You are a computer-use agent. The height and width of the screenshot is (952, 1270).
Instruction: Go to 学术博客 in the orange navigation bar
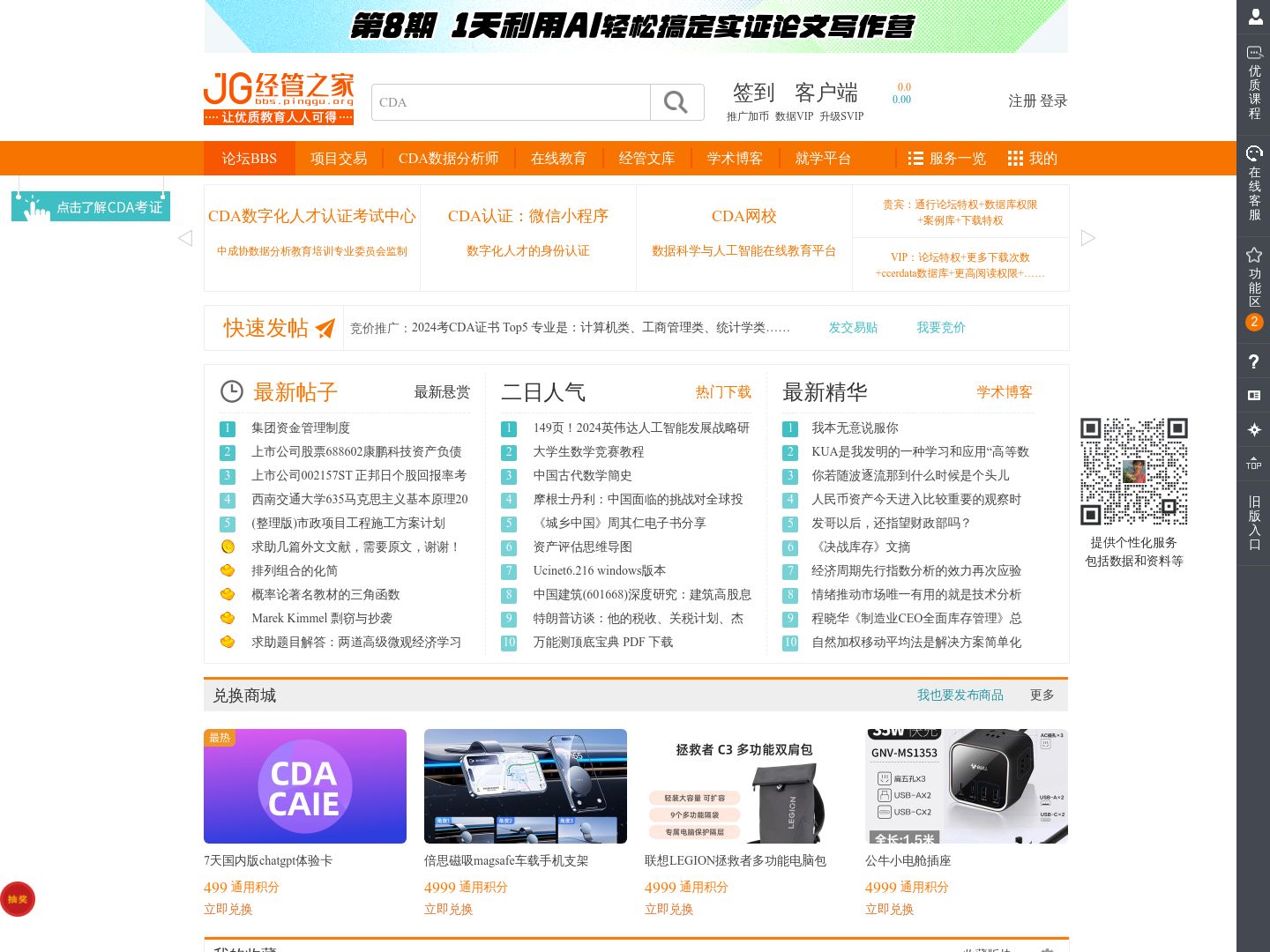pos(735,159)
